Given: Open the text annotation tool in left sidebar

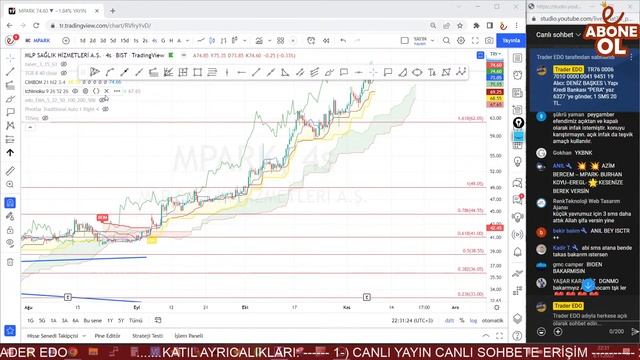Looking at the screenshot, I should 10,112.
